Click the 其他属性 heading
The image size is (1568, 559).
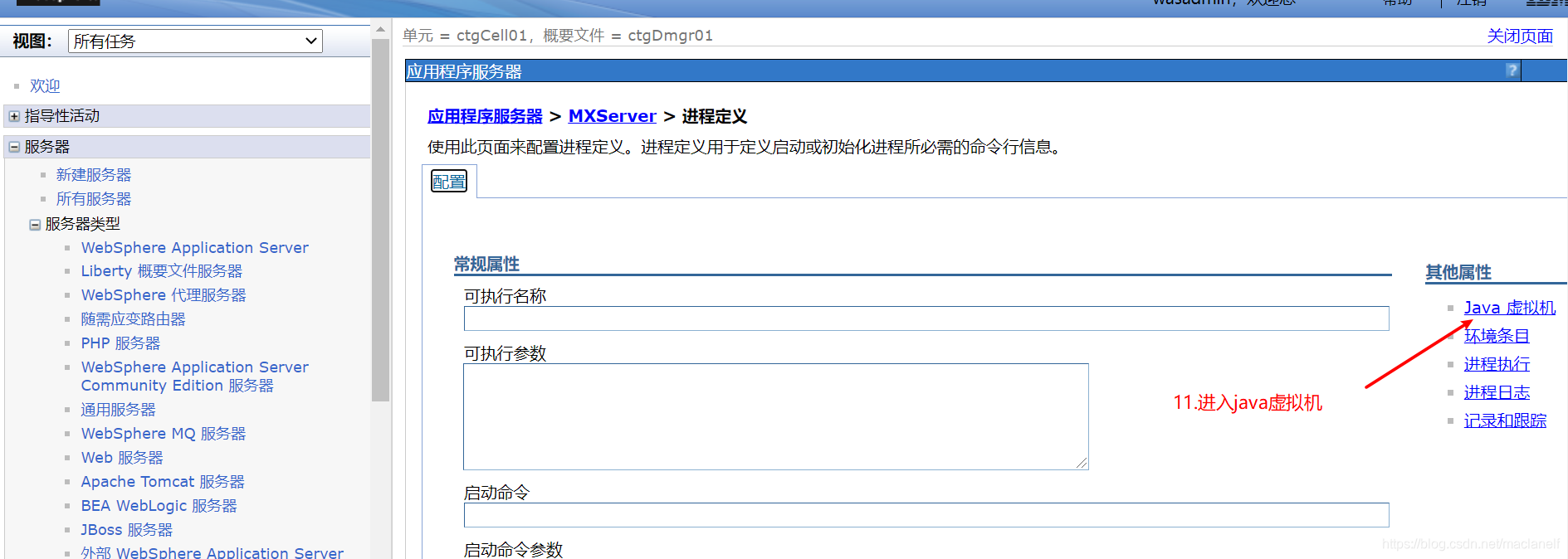(1458, 272)
